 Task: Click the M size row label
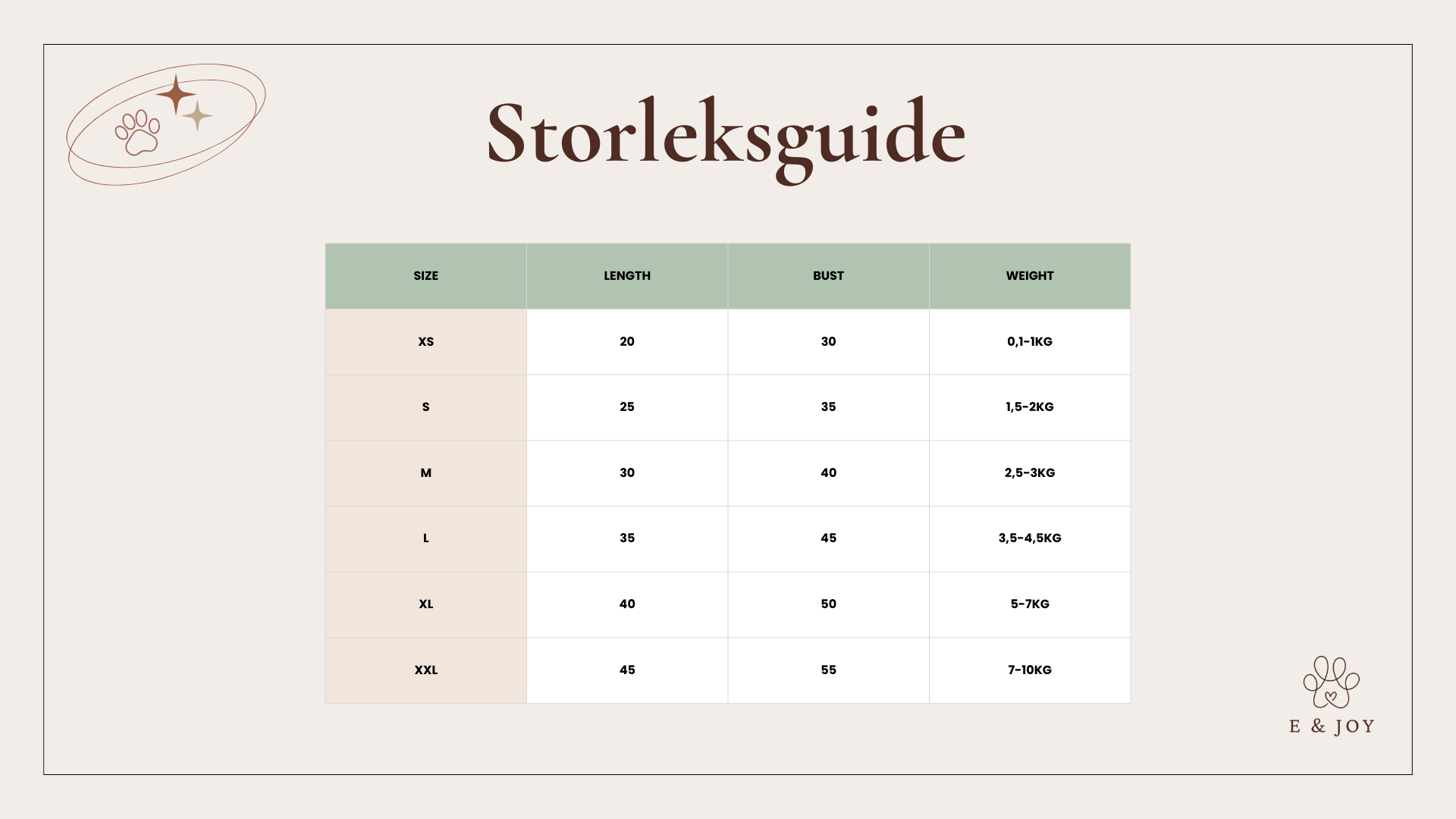coord(425,473)
